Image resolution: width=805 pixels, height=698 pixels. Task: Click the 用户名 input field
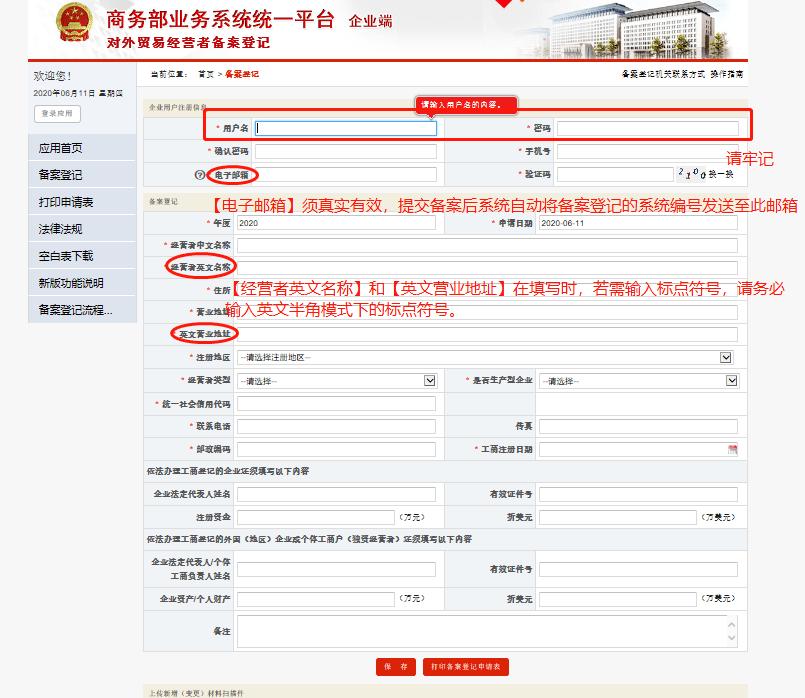[345, 126]
